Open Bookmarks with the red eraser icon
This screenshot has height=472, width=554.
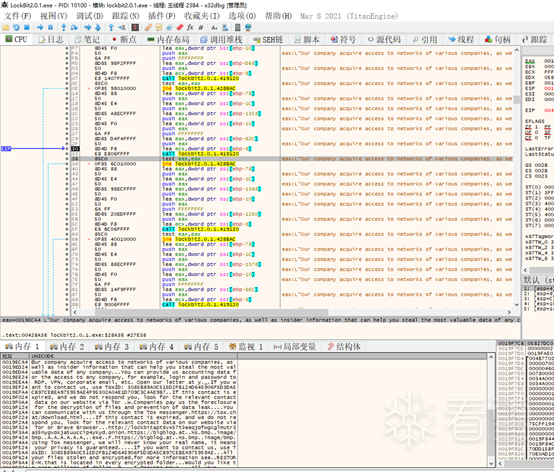click(x=180, y=27)
